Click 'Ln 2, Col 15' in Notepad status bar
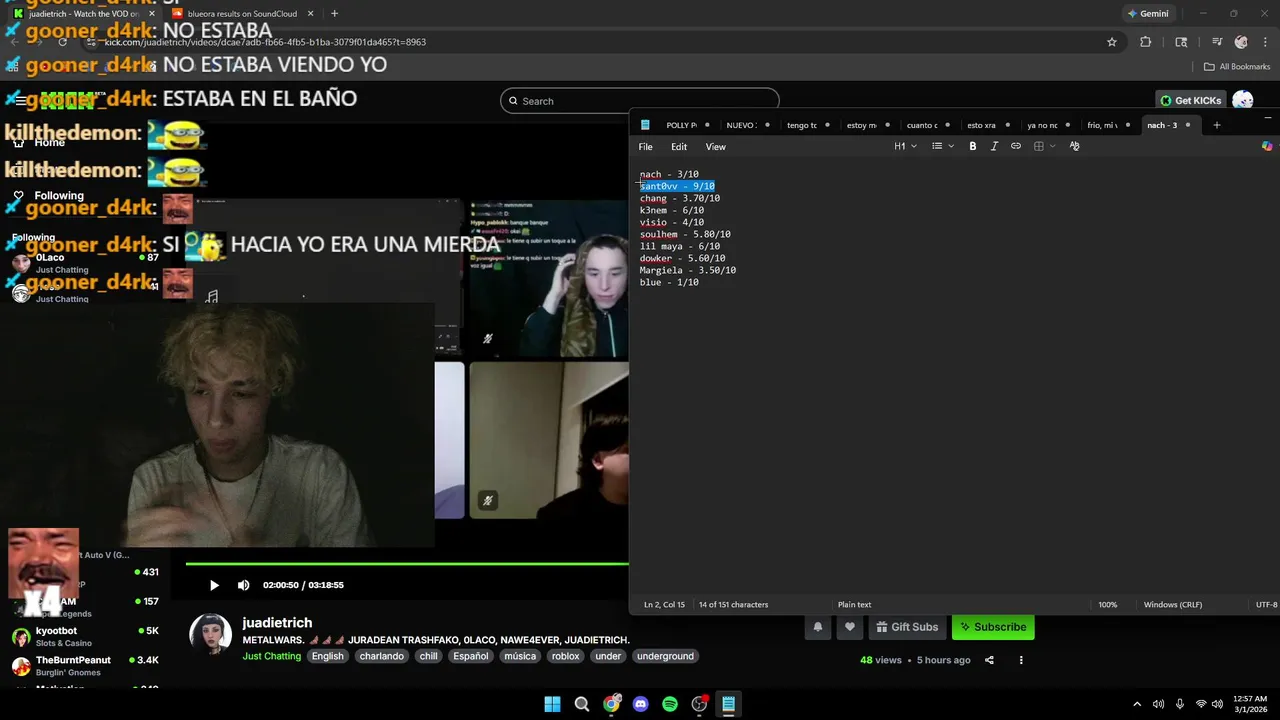This screenshot has height=720, width=1280. (x=664, y=605)
